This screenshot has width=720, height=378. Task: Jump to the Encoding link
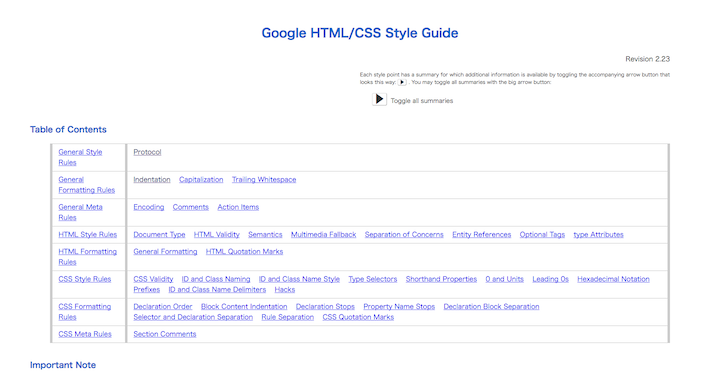(149, 207)
